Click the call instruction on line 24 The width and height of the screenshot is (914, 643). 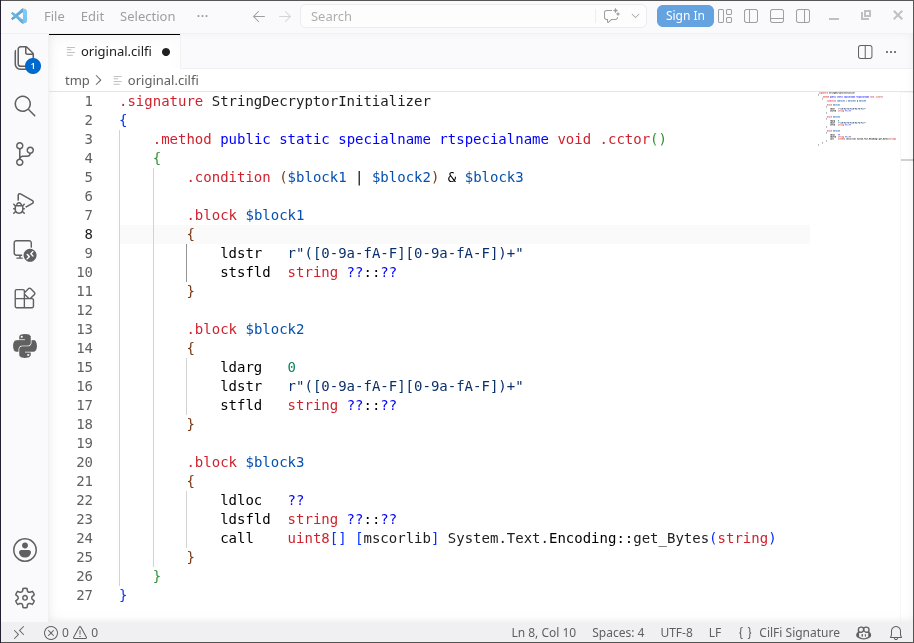[x=237, y=538]
